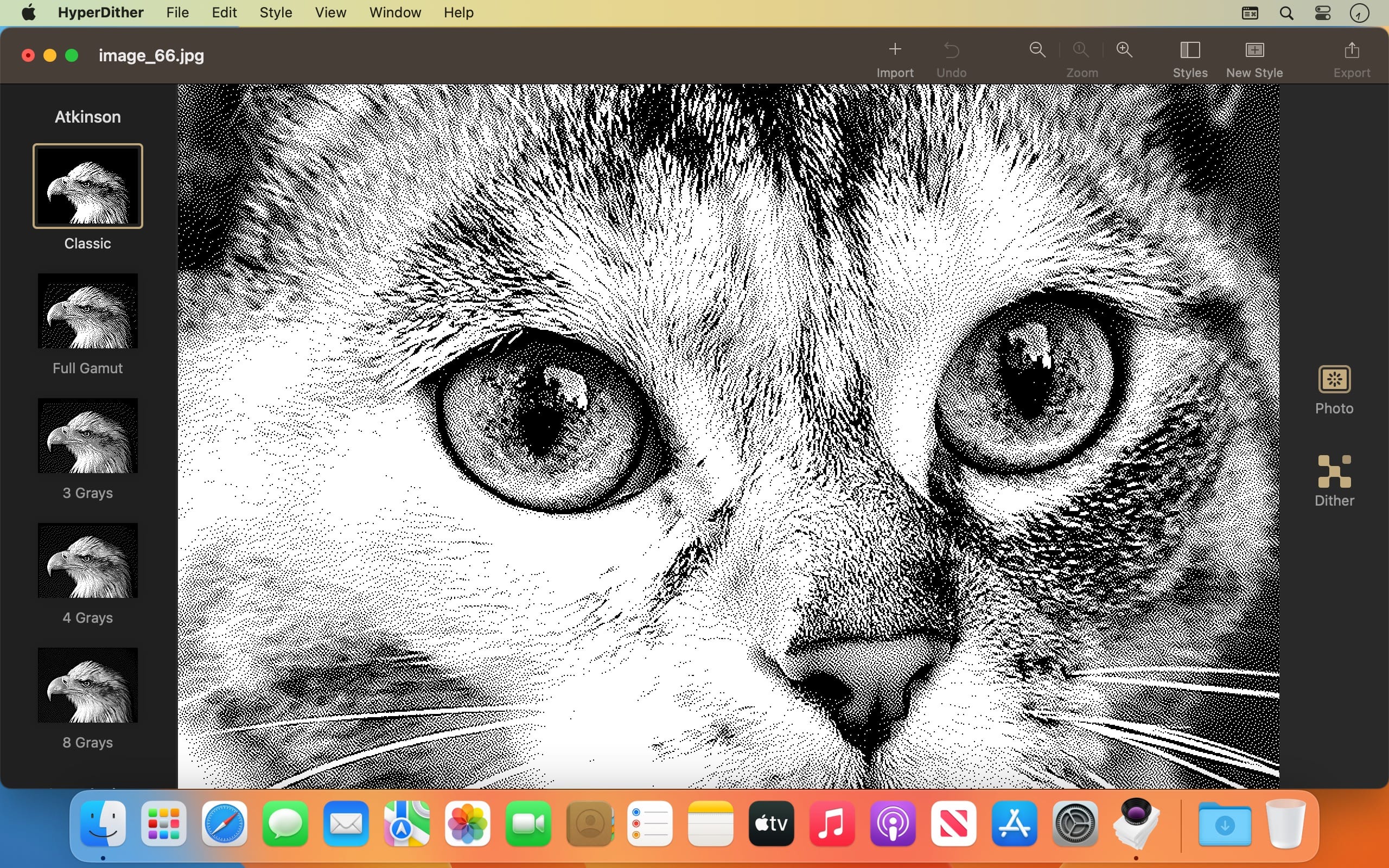Screen dimensions: 1389x868
Task: Click the Undo arrow icon
Action: click(x=951, y=50)
